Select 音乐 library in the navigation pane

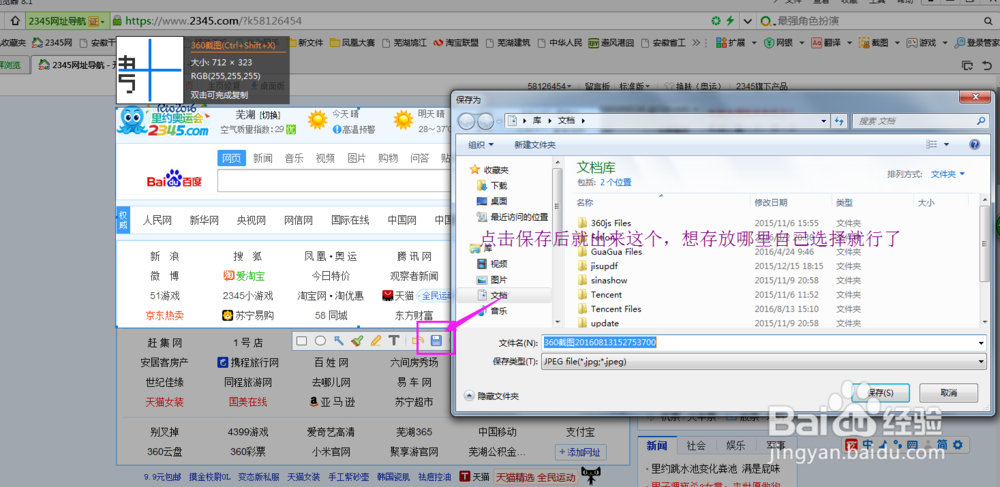pos(492,310)
